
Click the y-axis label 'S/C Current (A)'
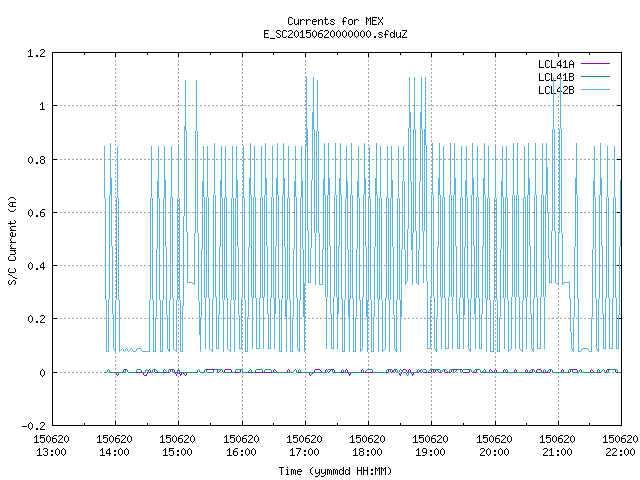pyautogui.click(x=13, y=240)
